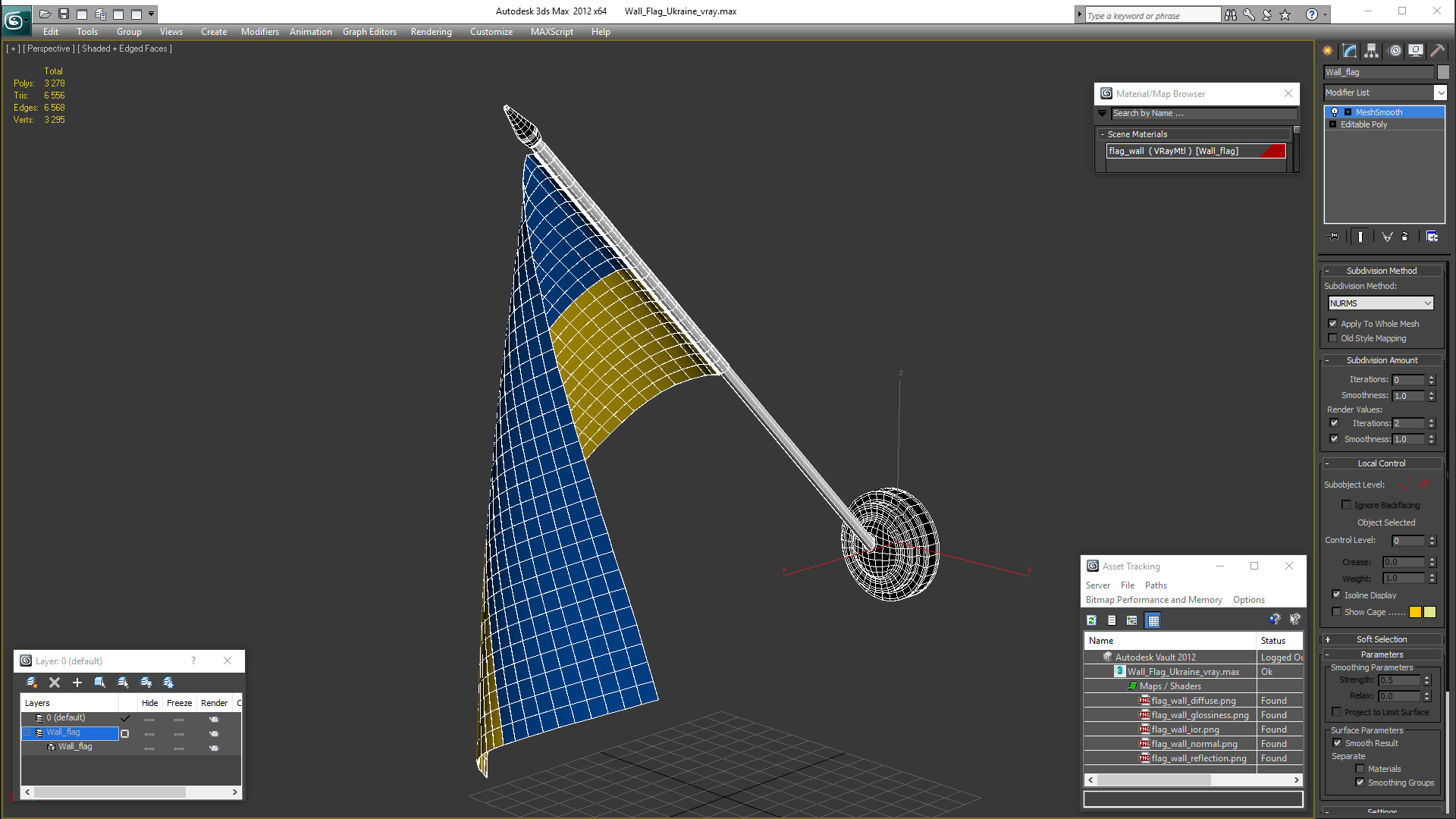
Task: Click Pin Stack icon below modifier stack
Action: tap(1334, 237)
